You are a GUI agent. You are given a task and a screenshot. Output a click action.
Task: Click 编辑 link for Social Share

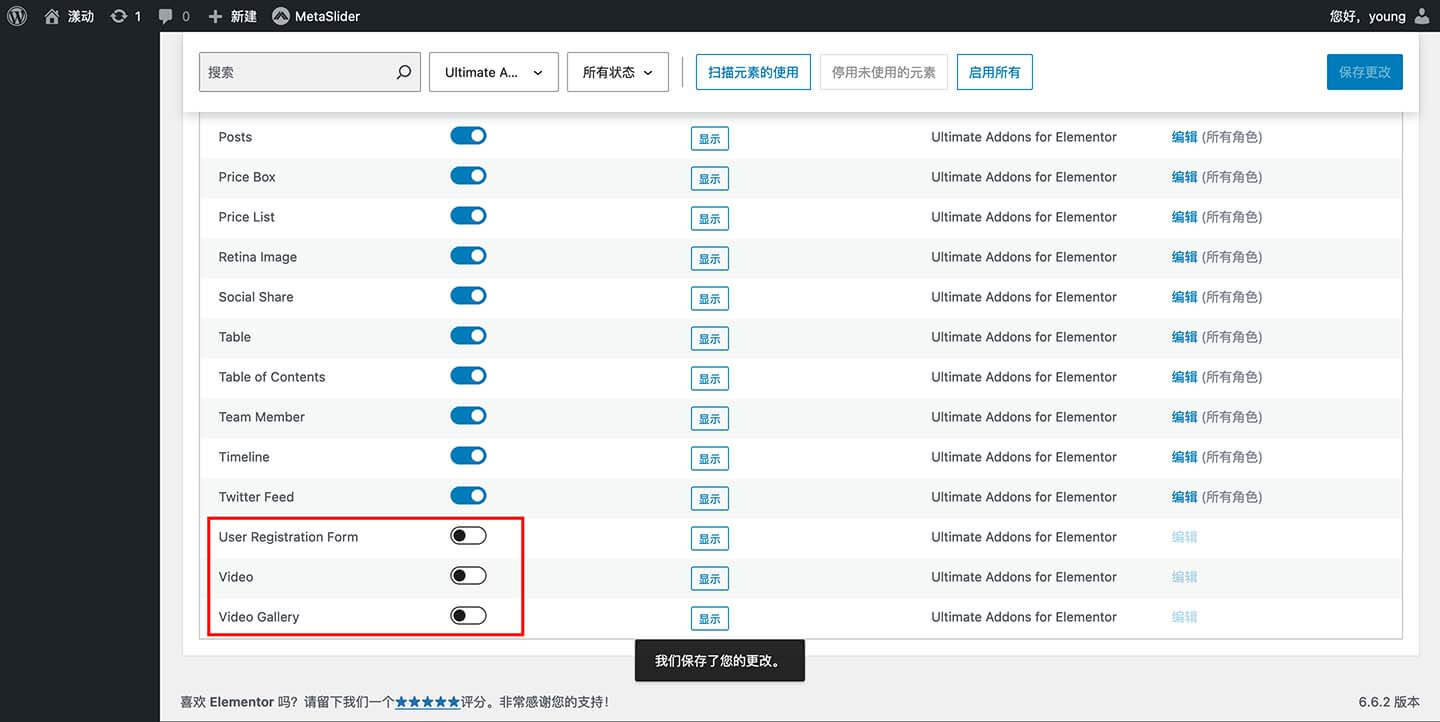[1185, 297]
